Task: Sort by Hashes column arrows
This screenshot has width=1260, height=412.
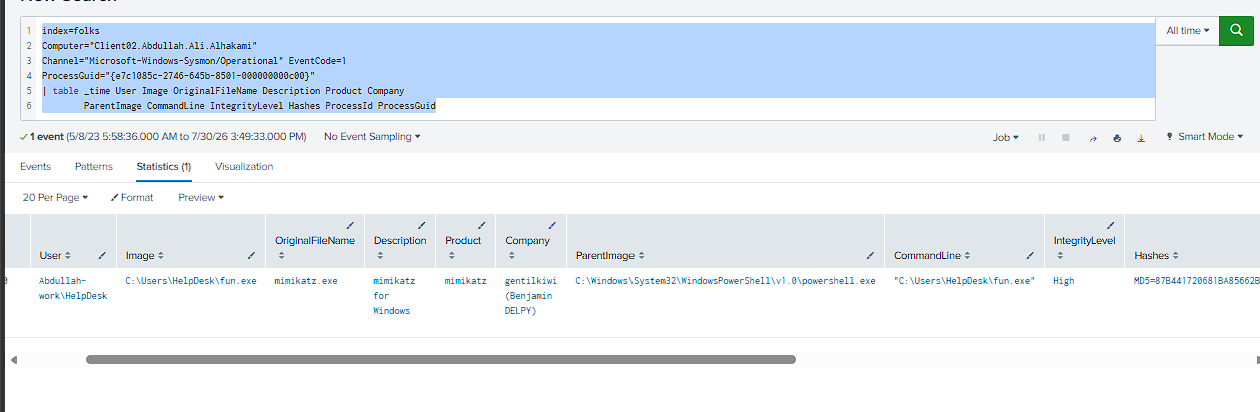Action: [1176, 256]
